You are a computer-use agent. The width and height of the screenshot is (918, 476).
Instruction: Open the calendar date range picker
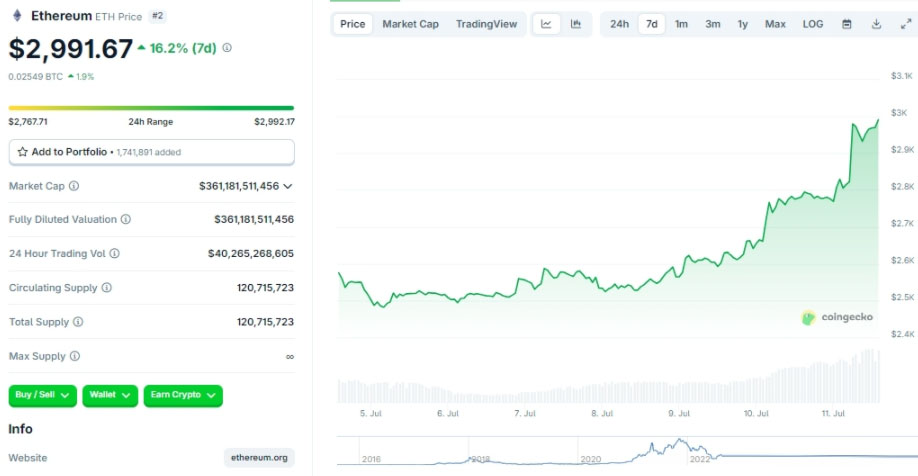[x=847, y=24]
